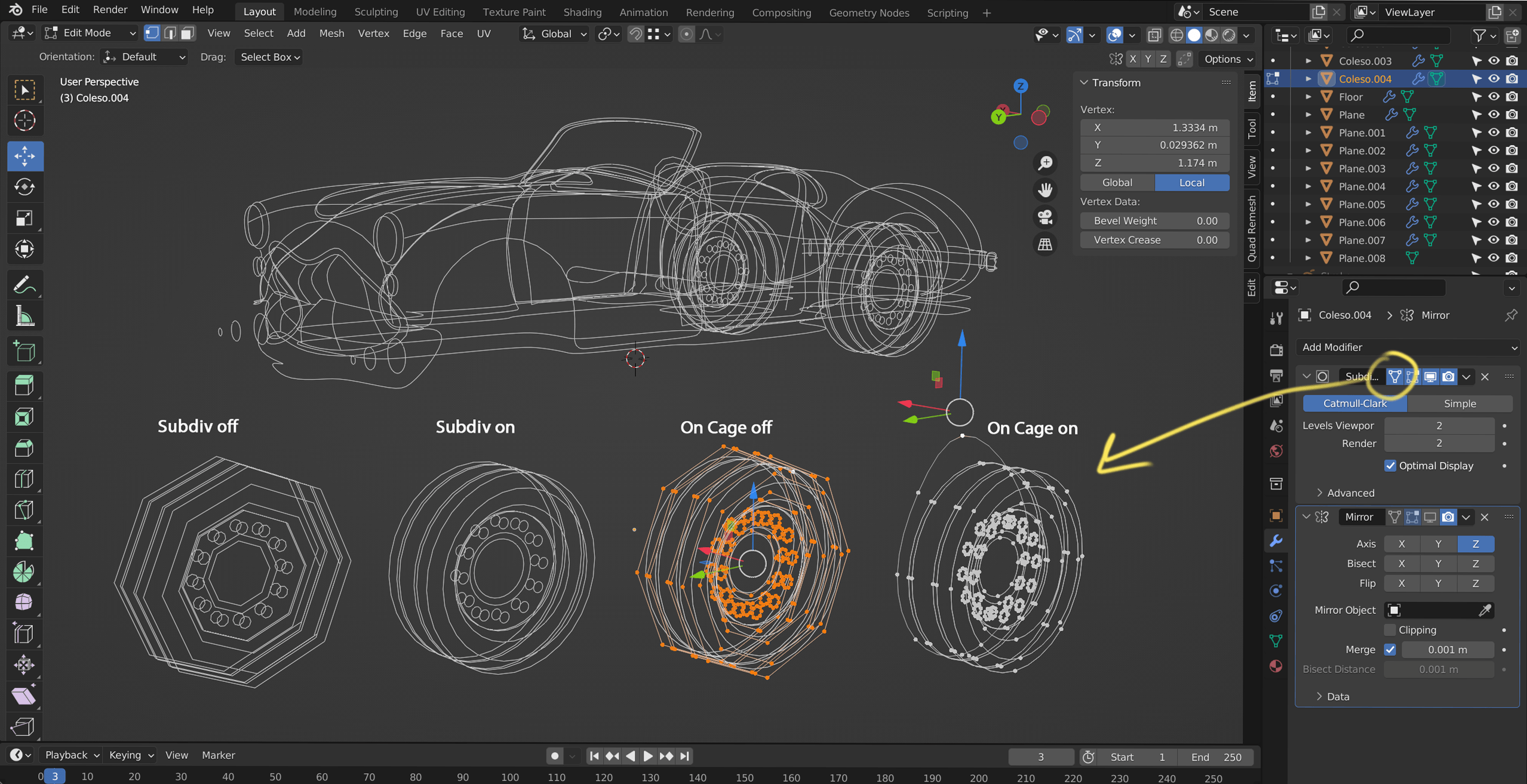The height and width of the screenshot is (784, 1527).
Task: Activate the Rotate tool
Action: 24,187
